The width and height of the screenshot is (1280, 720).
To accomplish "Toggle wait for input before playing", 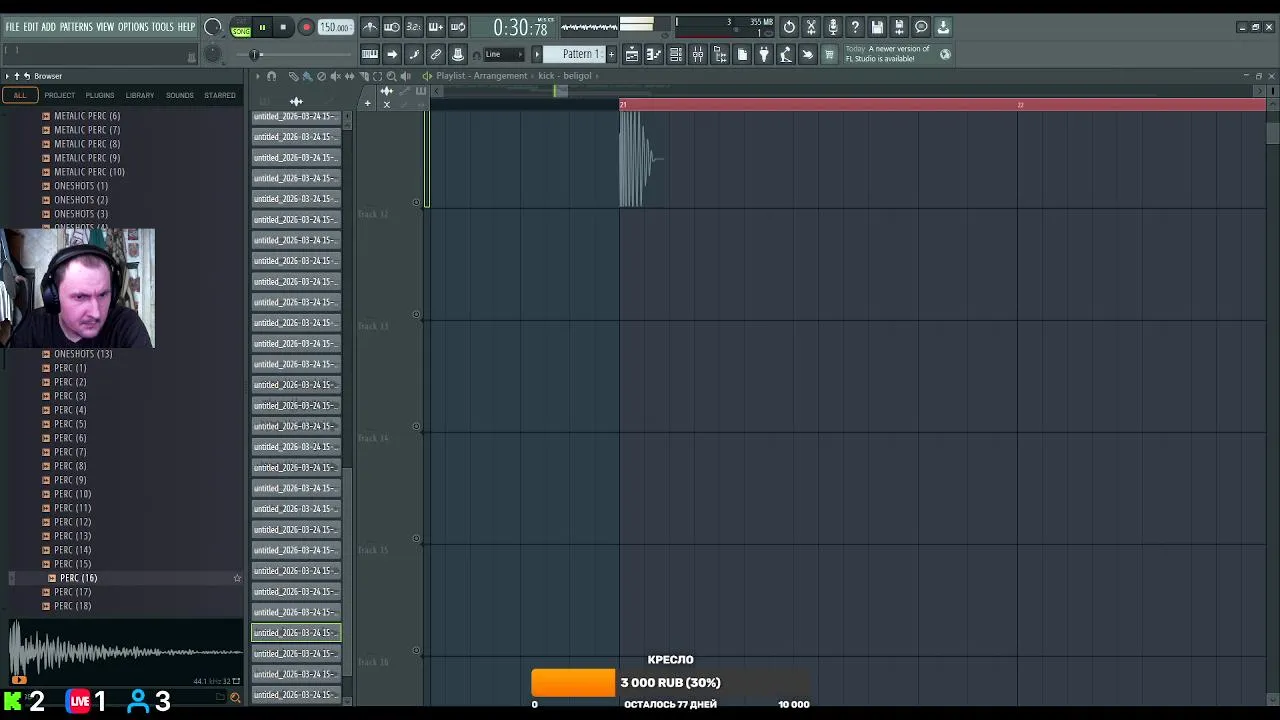I will pos(392,27).
